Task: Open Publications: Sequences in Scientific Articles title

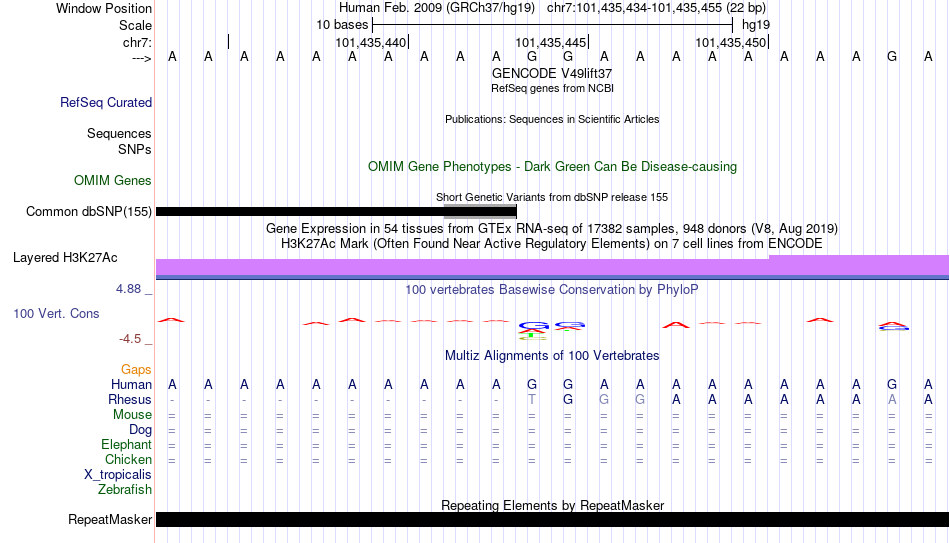Action: point(552,119)
